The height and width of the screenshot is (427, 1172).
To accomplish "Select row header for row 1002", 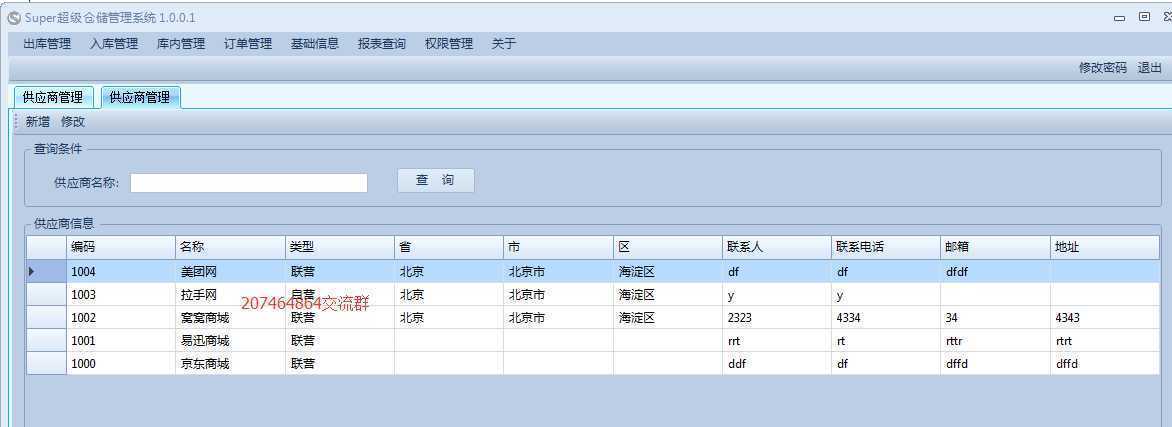I will [46, 318].
